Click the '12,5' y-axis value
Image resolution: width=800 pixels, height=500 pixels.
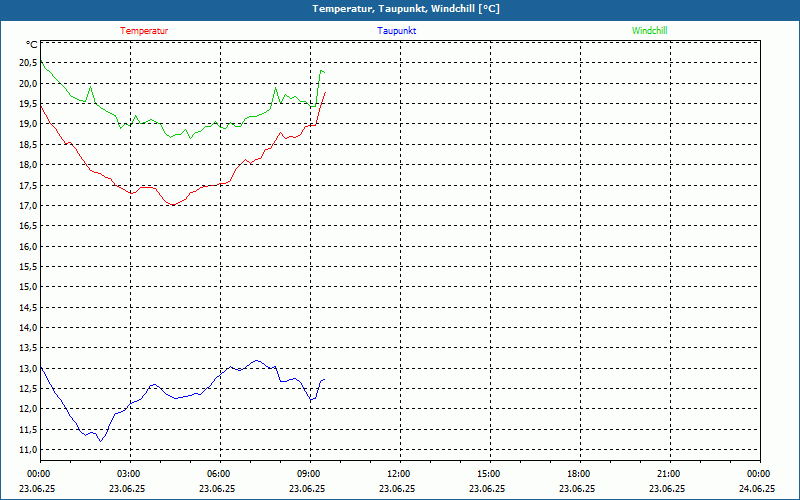29,389
